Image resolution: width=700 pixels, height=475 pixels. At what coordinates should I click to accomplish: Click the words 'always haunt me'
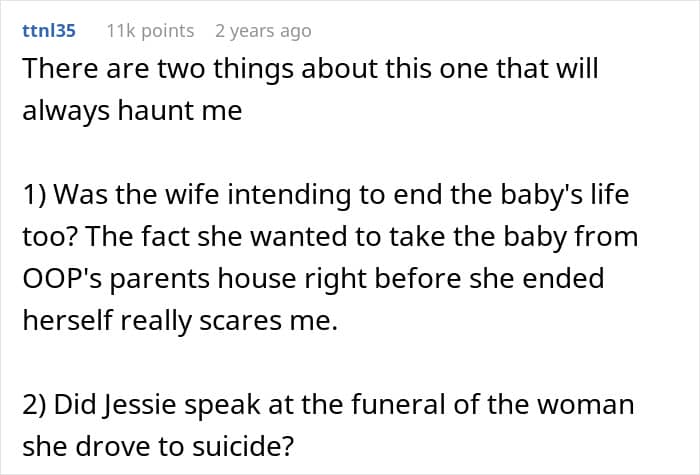pos(132,110)
